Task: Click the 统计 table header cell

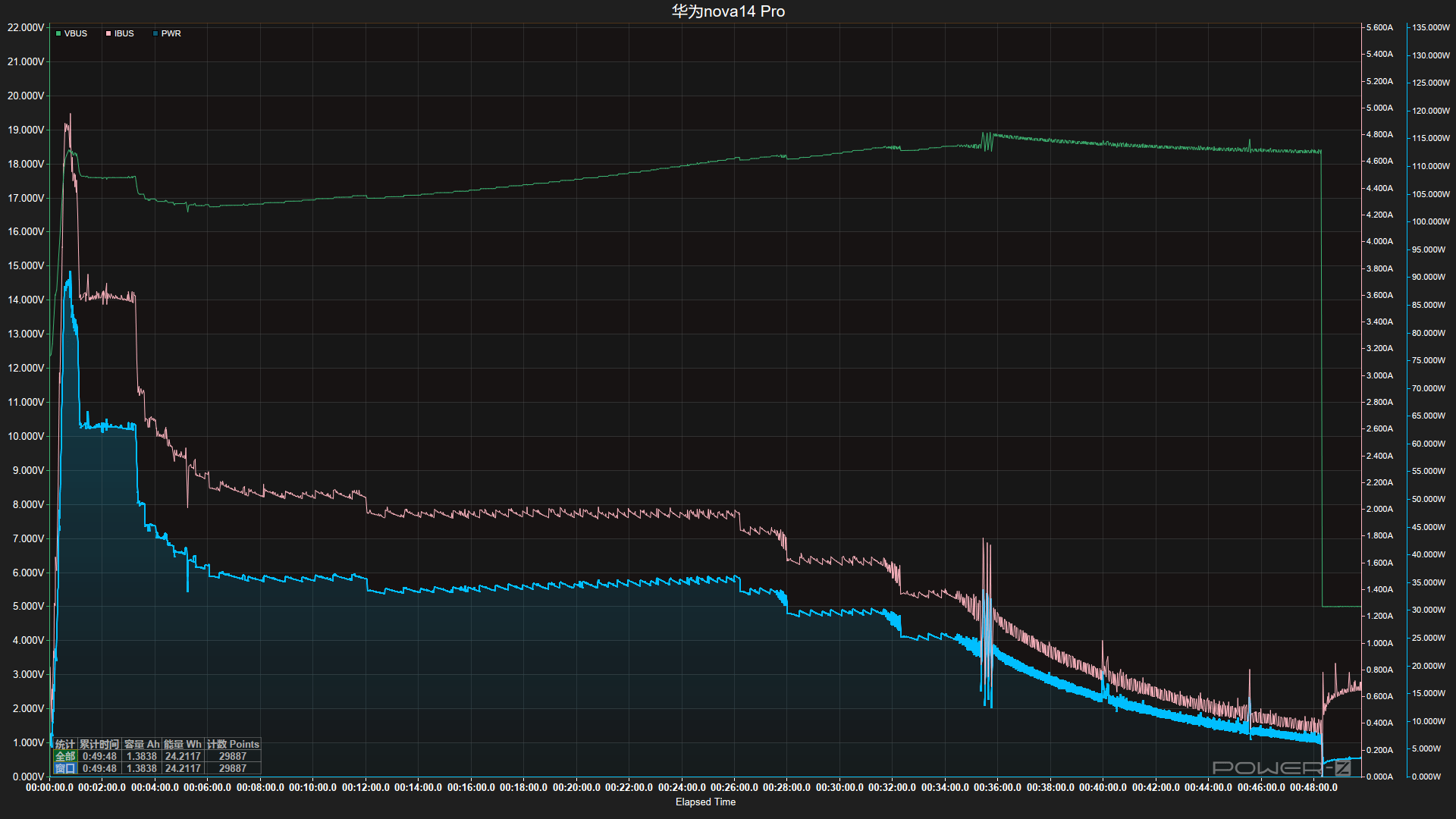Action: (x=65, y=744)
